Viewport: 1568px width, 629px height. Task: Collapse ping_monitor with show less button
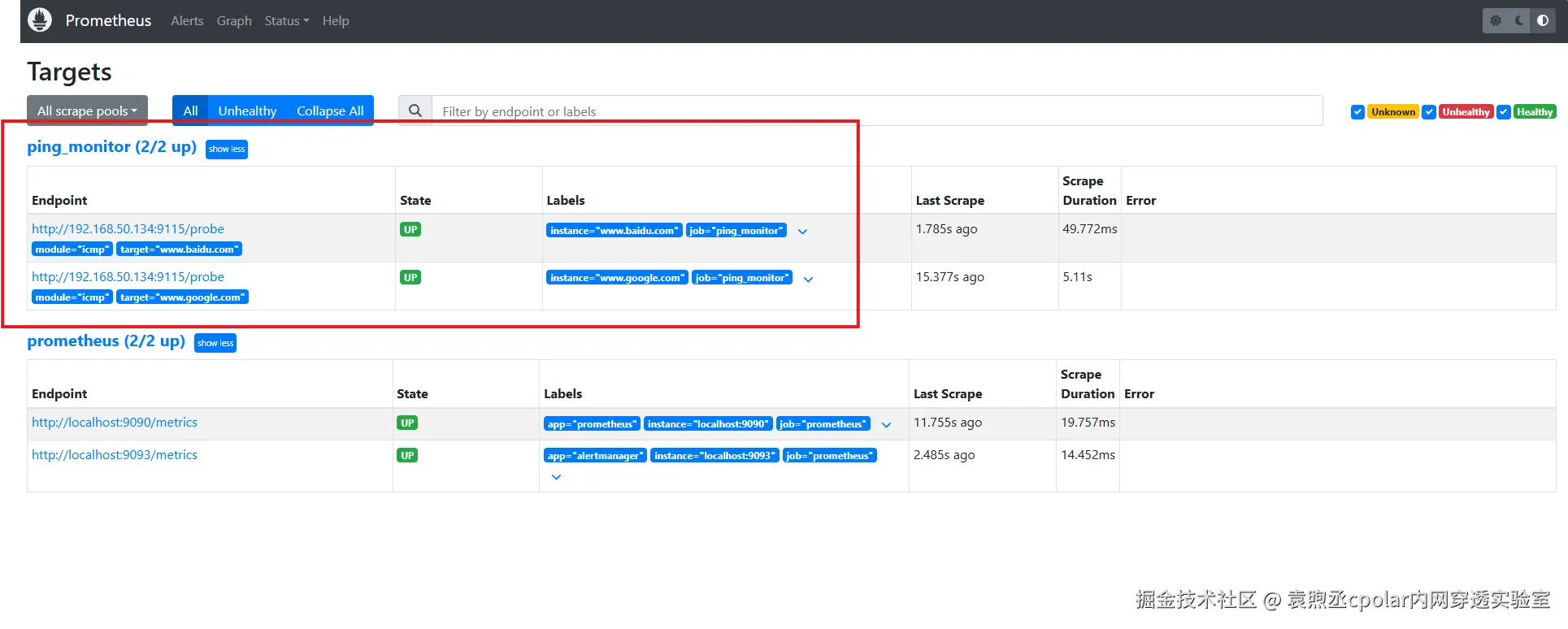click(x=227, y=150)
